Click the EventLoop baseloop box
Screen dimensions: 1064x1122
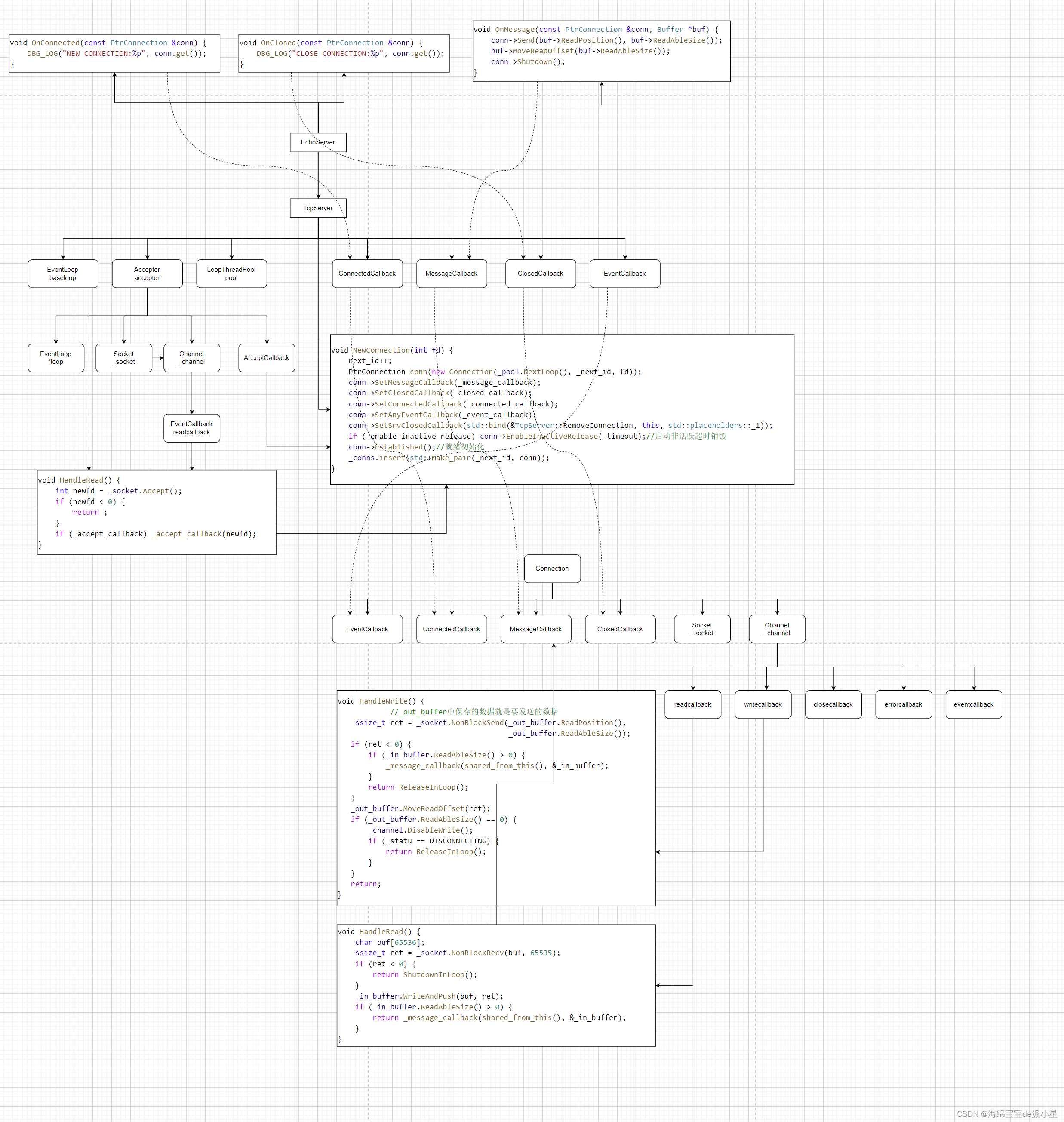pyautogui.click(x=63, y=274)
